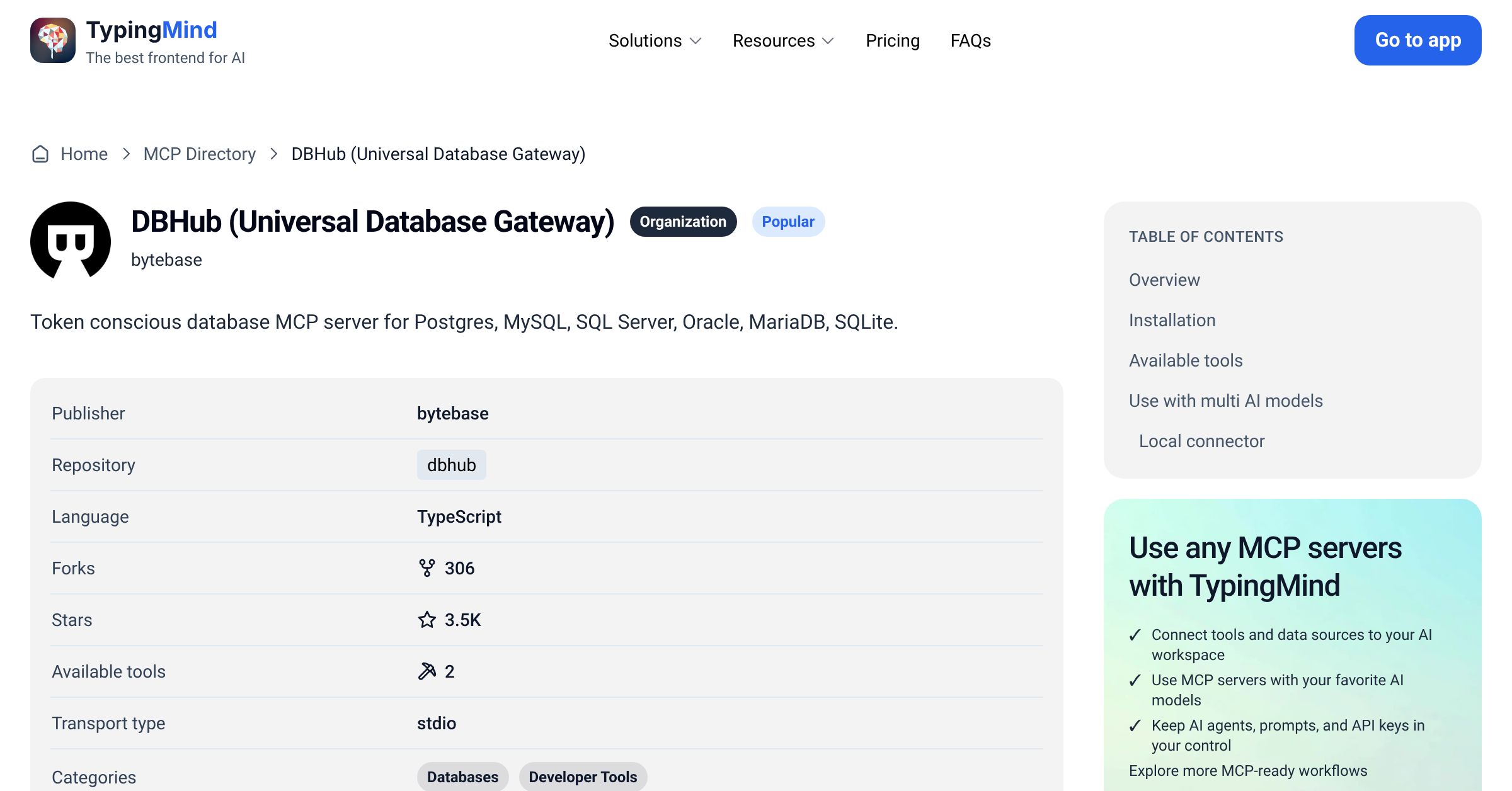Click the TypingMind brain logo icon
1512x791 pixels.
point(53,40)
